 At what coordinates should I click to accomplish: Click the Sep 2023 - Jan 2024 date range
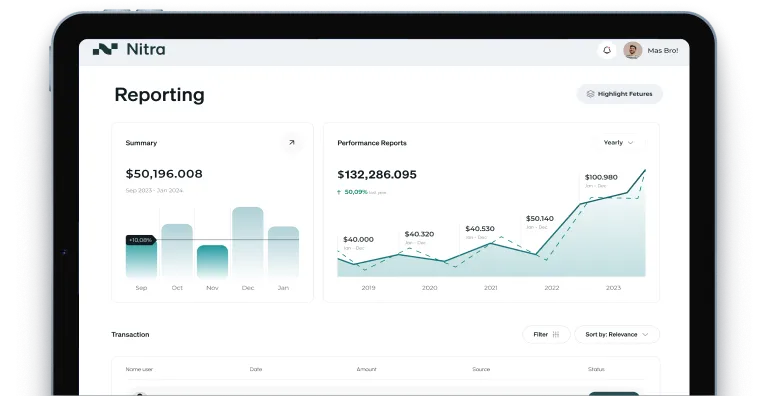pyautogui.click(x=154, y=190)
